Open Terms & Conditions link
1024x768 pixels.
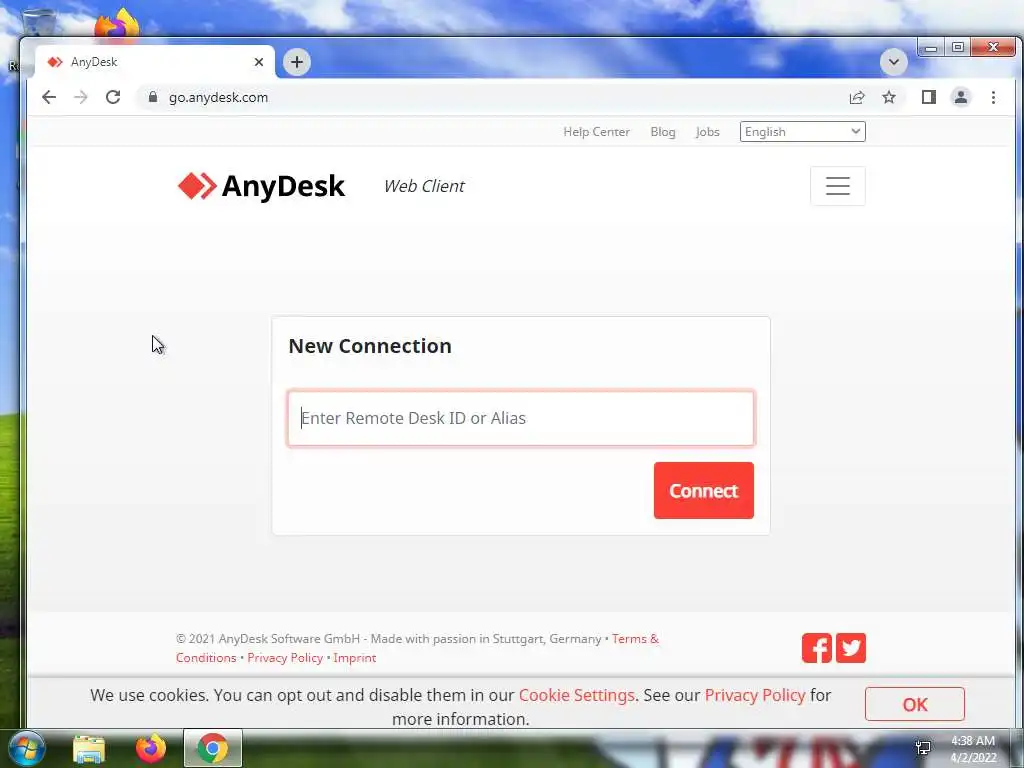635,639
